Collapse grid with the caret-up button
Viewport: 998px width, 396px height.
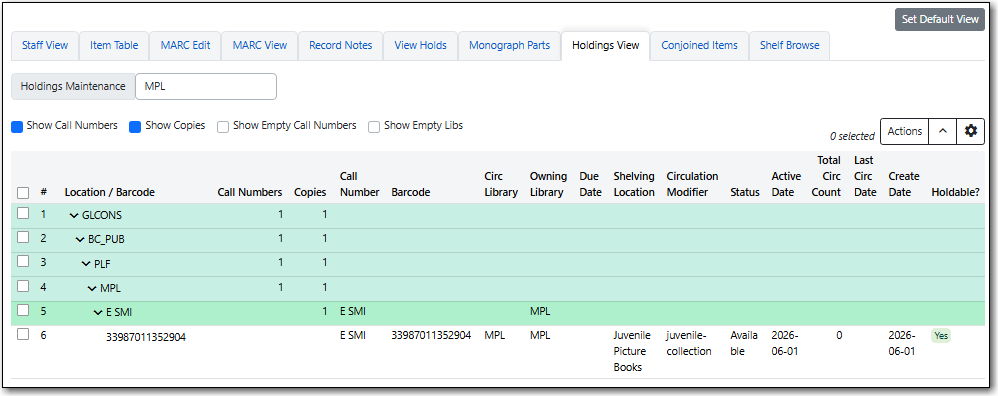943,131
